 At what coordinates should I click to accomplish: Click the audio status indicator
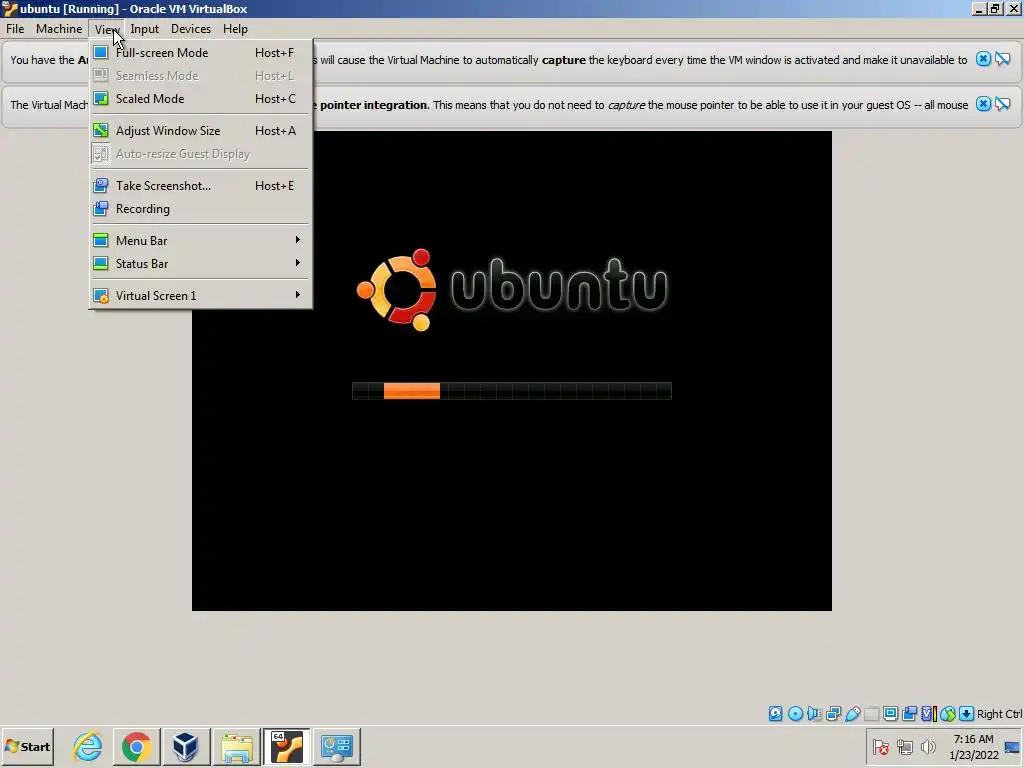coord(814,714)
